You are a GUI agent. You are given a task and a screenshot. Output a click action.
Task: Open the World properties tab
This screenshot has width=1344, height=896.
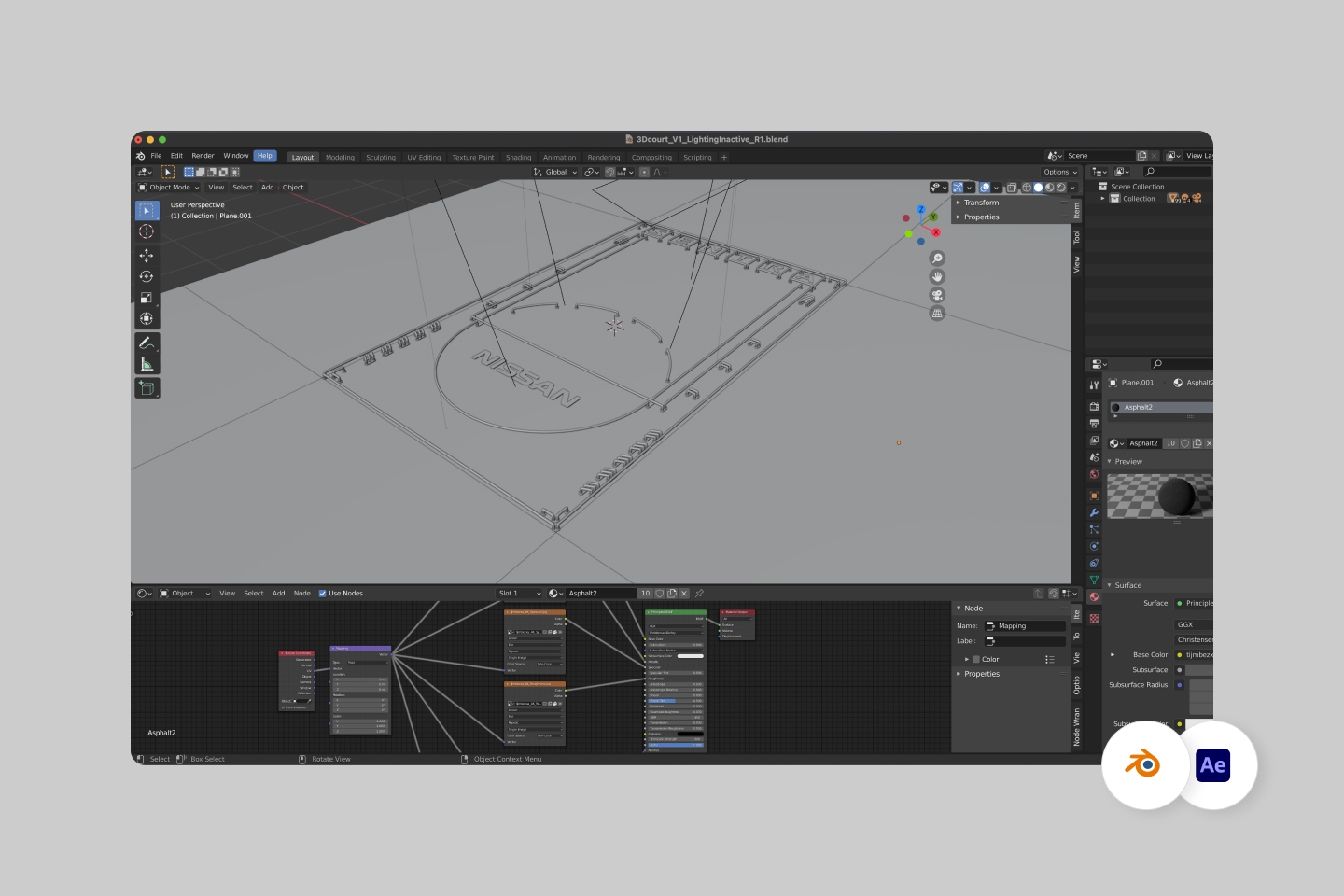click(1094, 474)
